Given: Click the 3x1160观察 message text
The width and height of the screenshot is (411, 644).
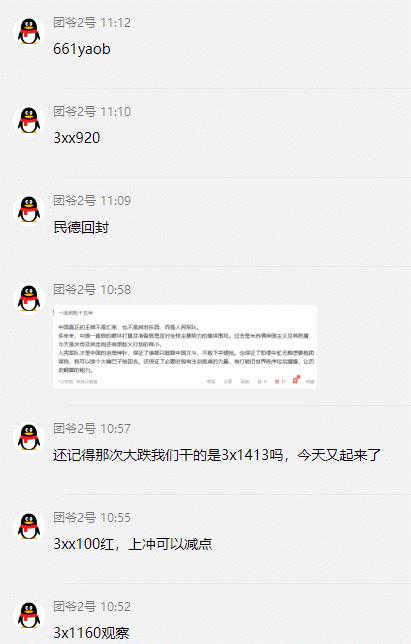Looking at the screenshot, I should click(91, 633).
